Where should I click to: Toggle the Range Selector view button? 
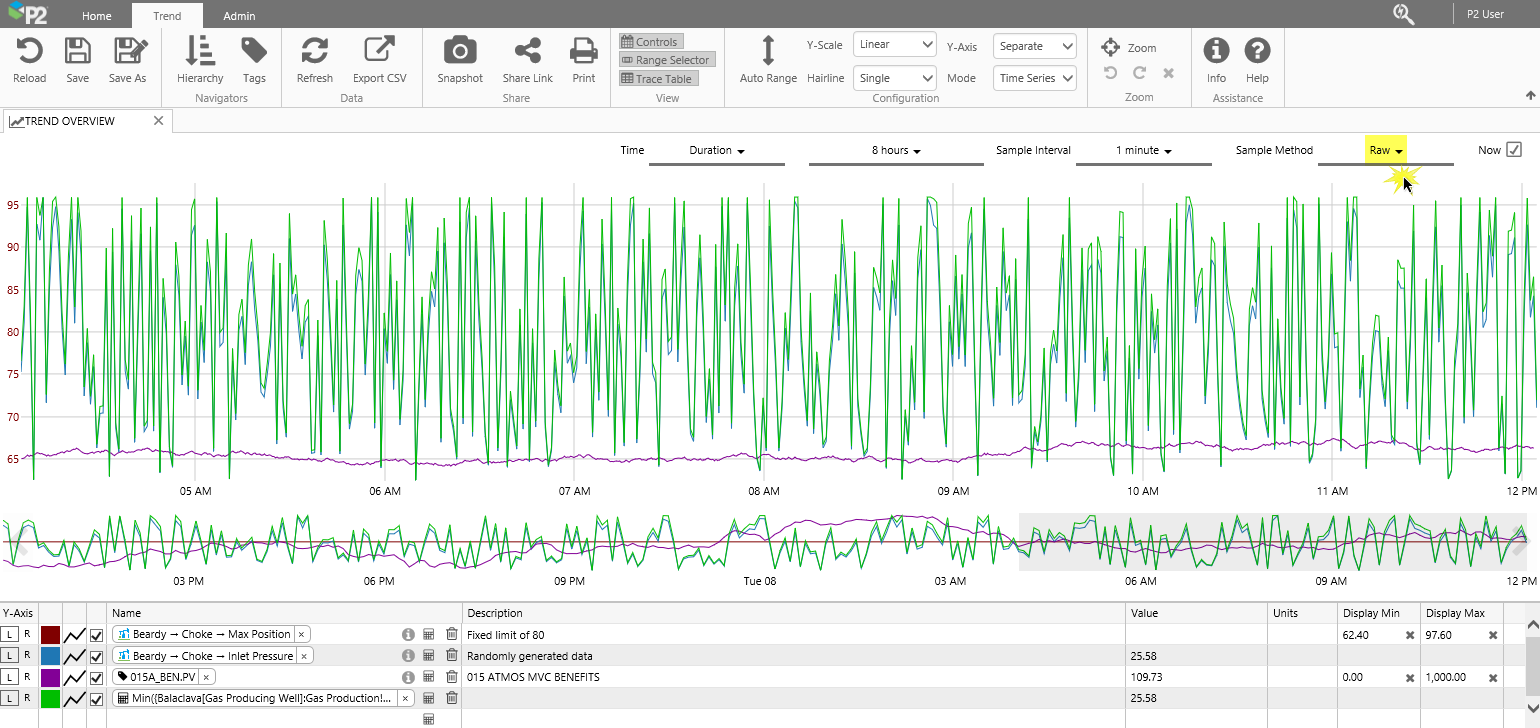point(666,60)
